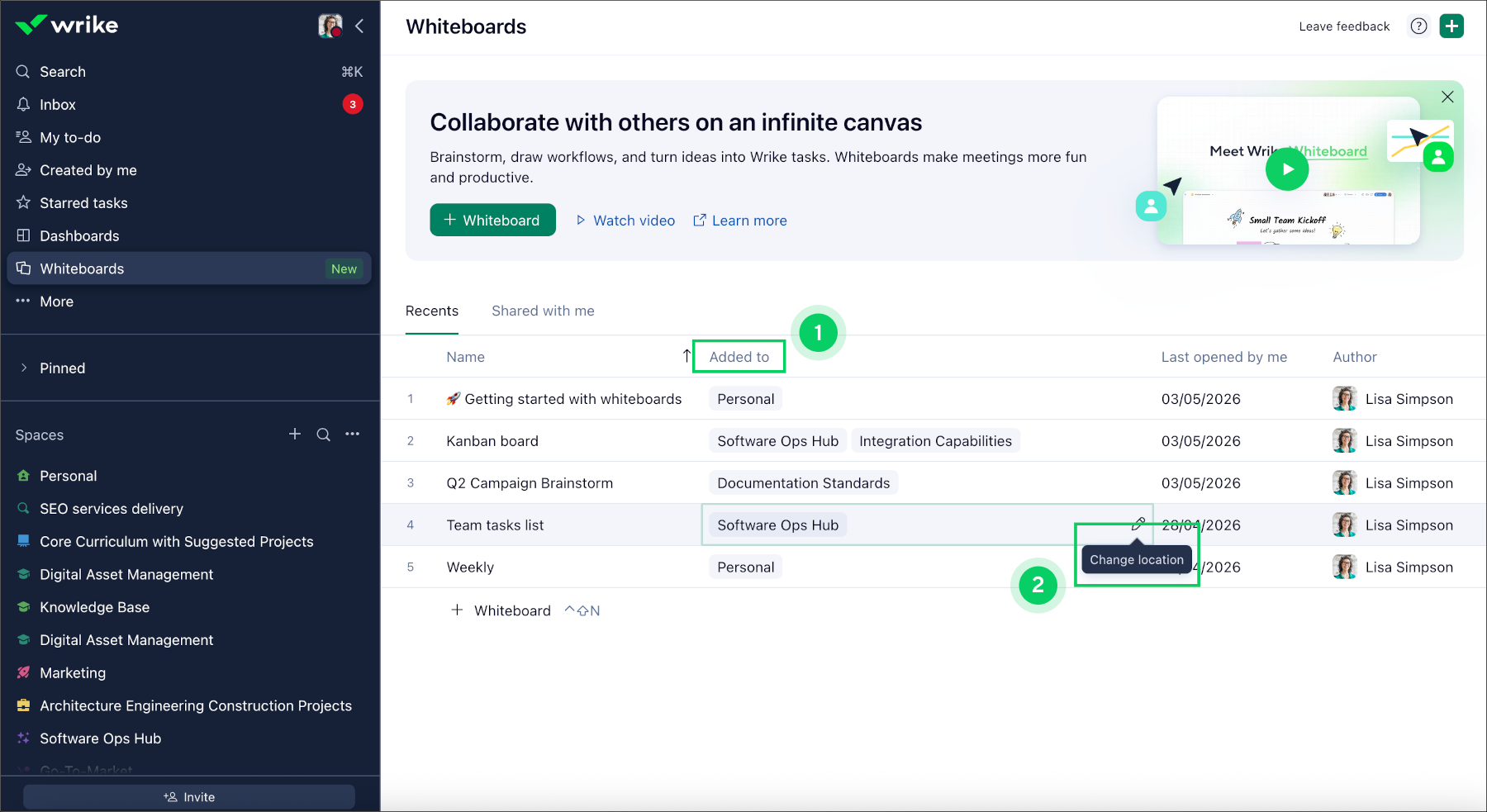Add a new space with the plus icon
1487x812 pixels.
(295, 434)
